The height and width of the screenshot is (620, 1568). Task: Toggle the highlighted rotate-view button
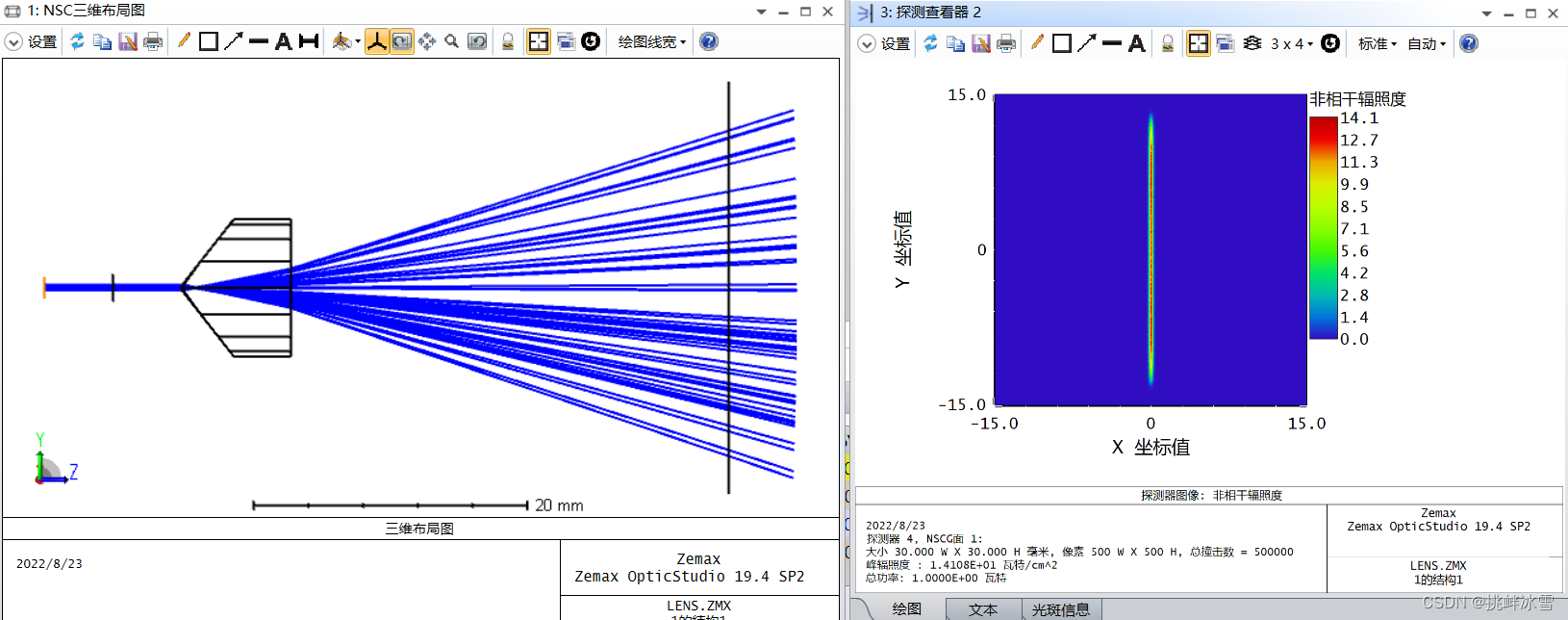(x=402, y=41)
